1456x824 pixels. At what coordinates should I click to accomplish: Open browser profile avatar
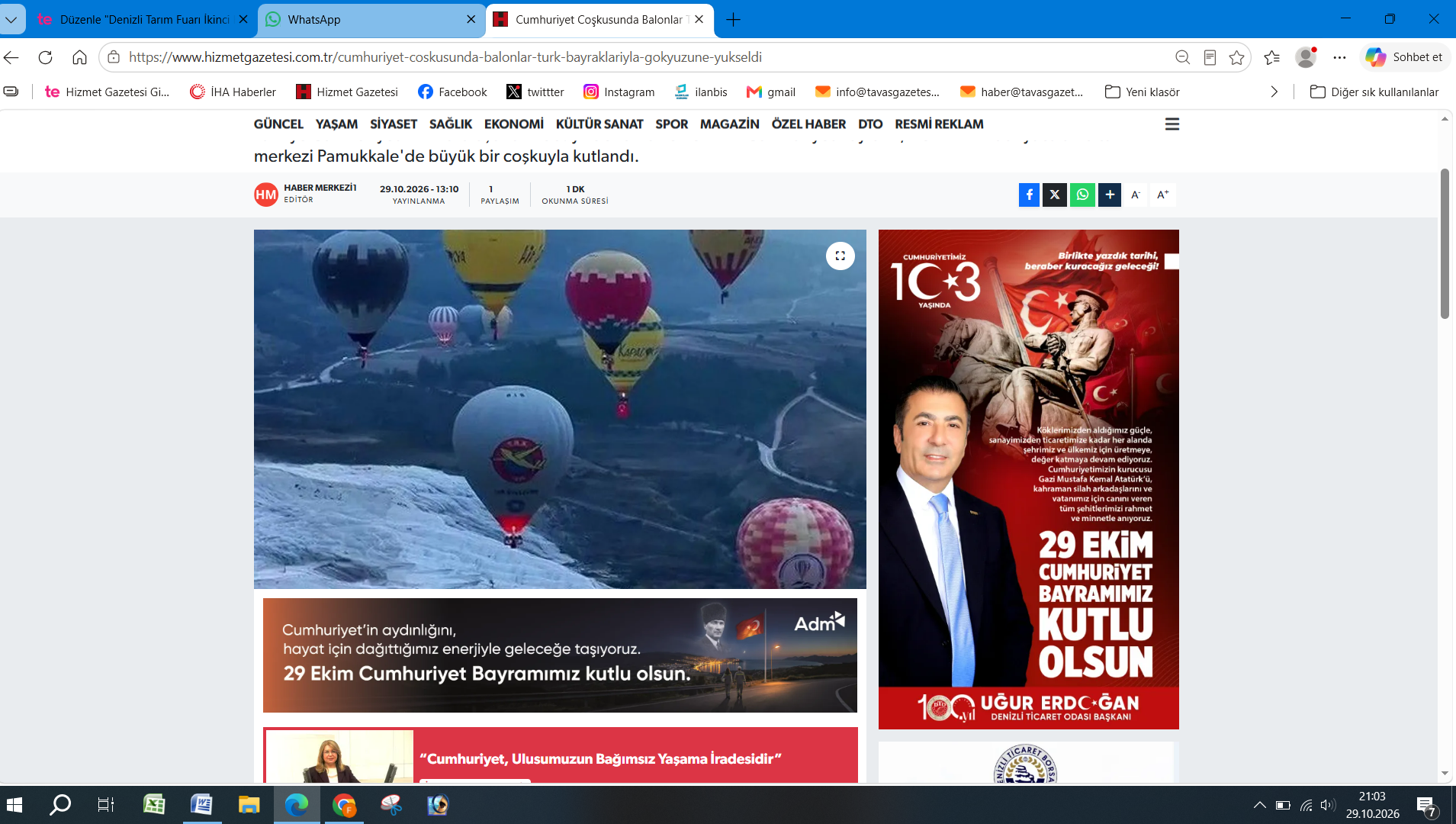point(1306,57)
